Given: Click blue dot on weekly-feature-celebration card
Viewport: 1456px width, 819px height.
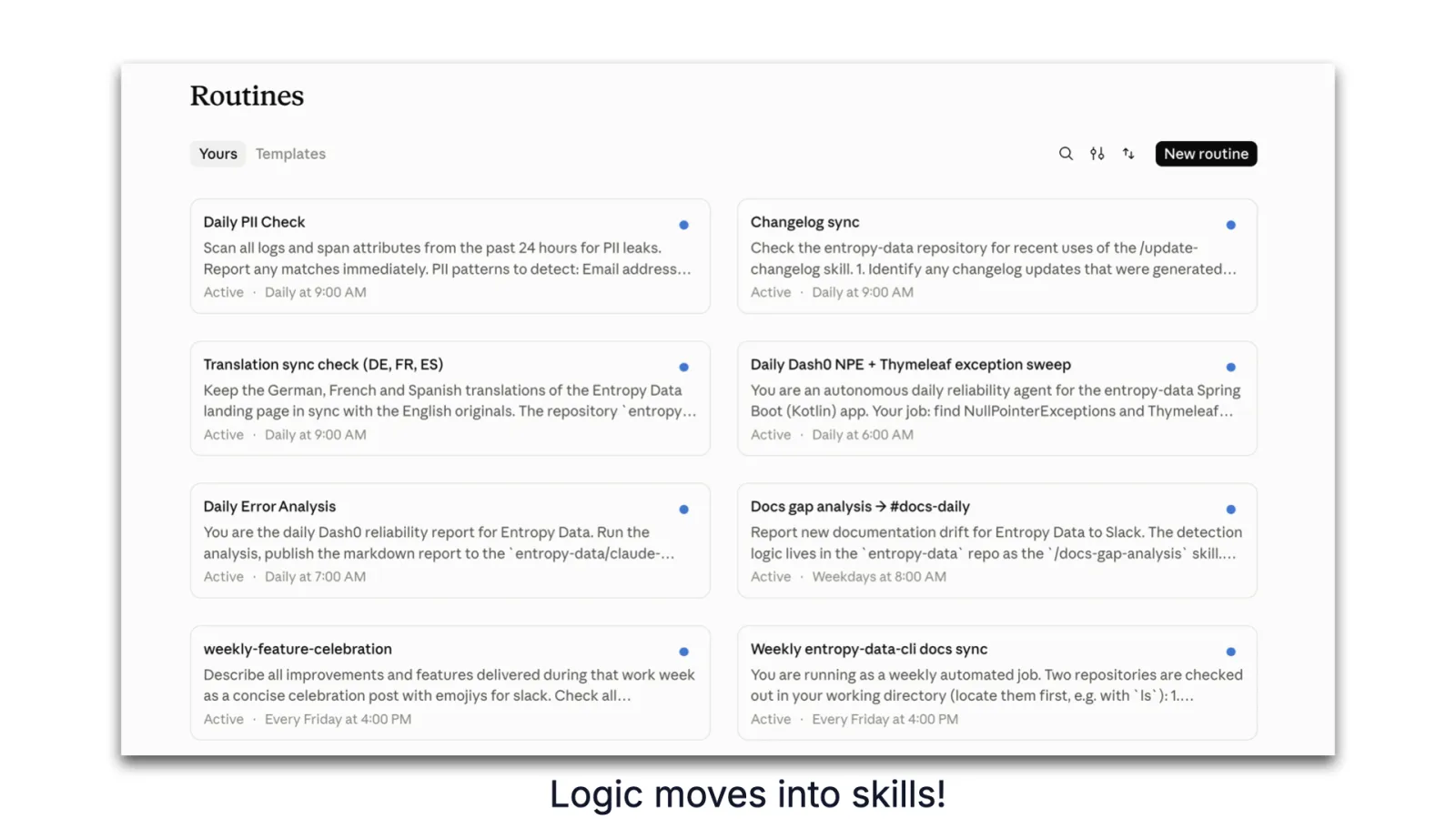Looking at the screenshot, I should tap(683, 652).
